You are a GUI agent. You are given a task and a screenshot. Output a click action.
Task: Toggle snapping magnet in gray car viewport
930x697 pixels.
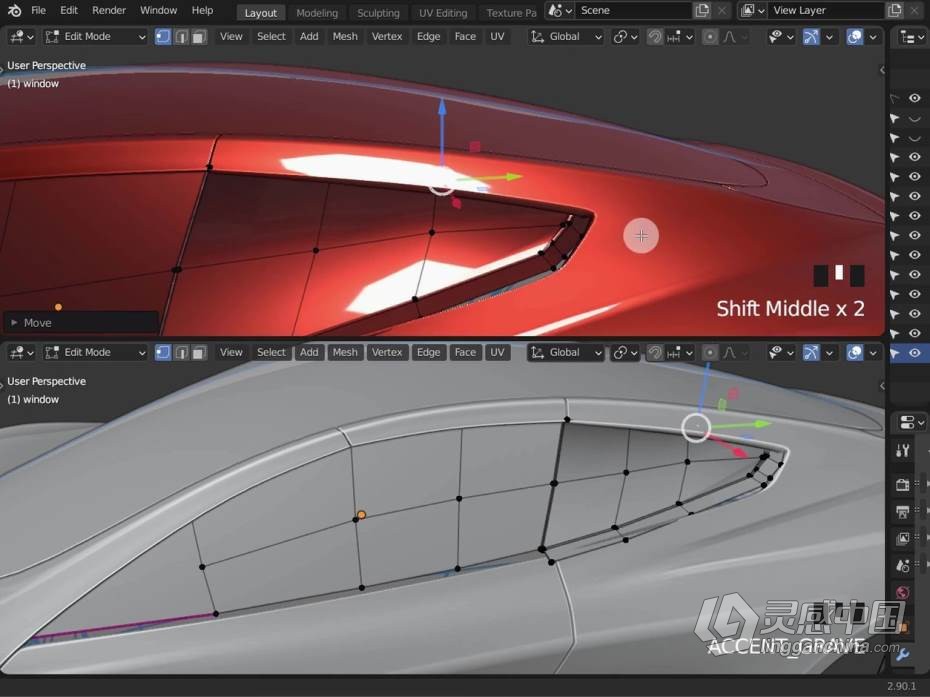655,353
